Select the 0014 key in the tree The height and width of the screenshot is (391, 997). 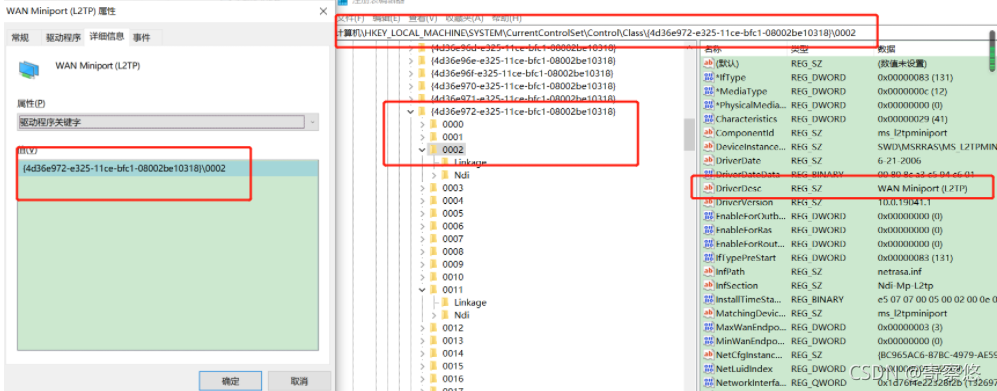[x=453, y=353]
